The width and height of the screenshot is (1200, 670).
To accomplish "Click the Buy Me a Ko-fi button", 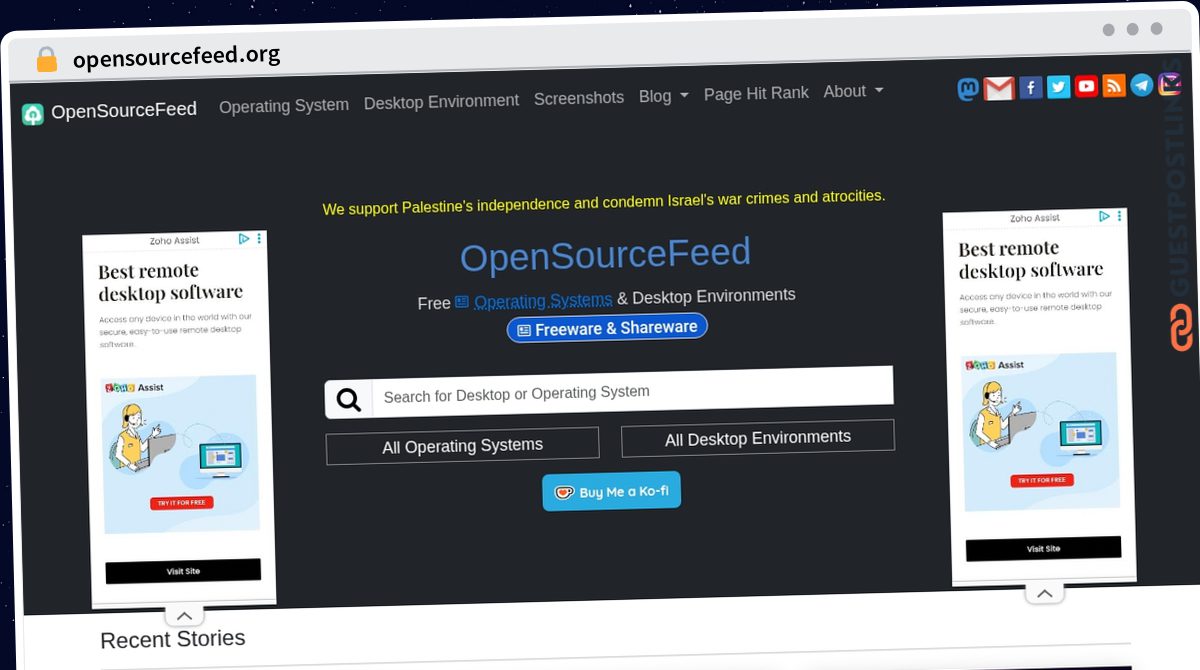I will pyautogui.click(x=612, y=491).
